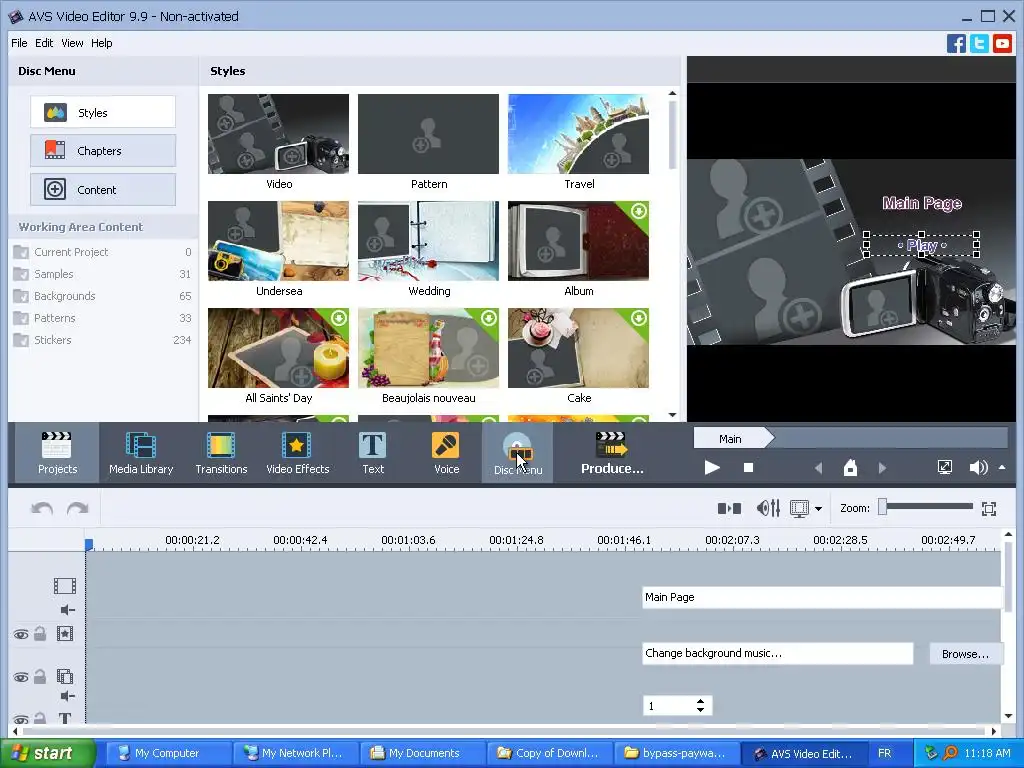Choose the Travel style thumbnail
The height and width of the screenshot is (768, 1024).
579,134
